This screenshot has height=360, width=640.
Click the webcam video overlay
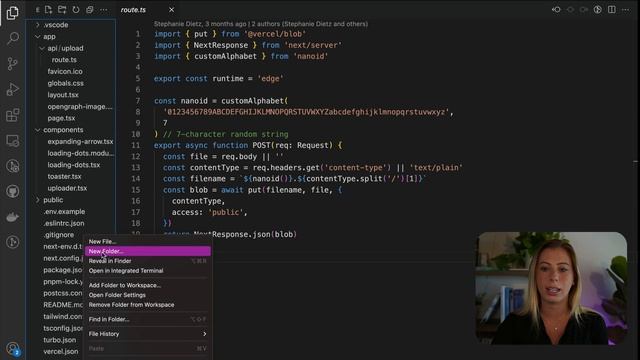pos(551,288)
